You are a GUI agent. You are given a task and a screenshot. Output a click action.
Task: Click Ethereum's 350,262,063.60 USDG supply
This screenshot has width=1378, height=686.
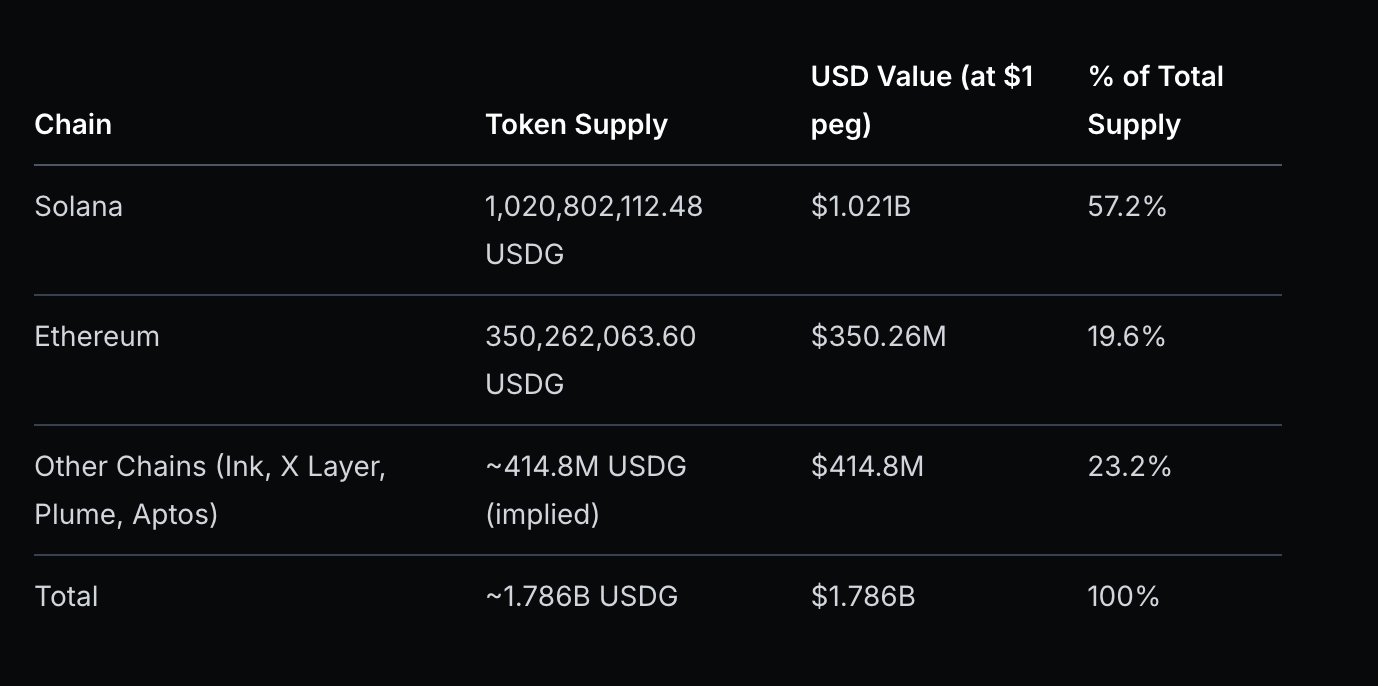(590, 360)
